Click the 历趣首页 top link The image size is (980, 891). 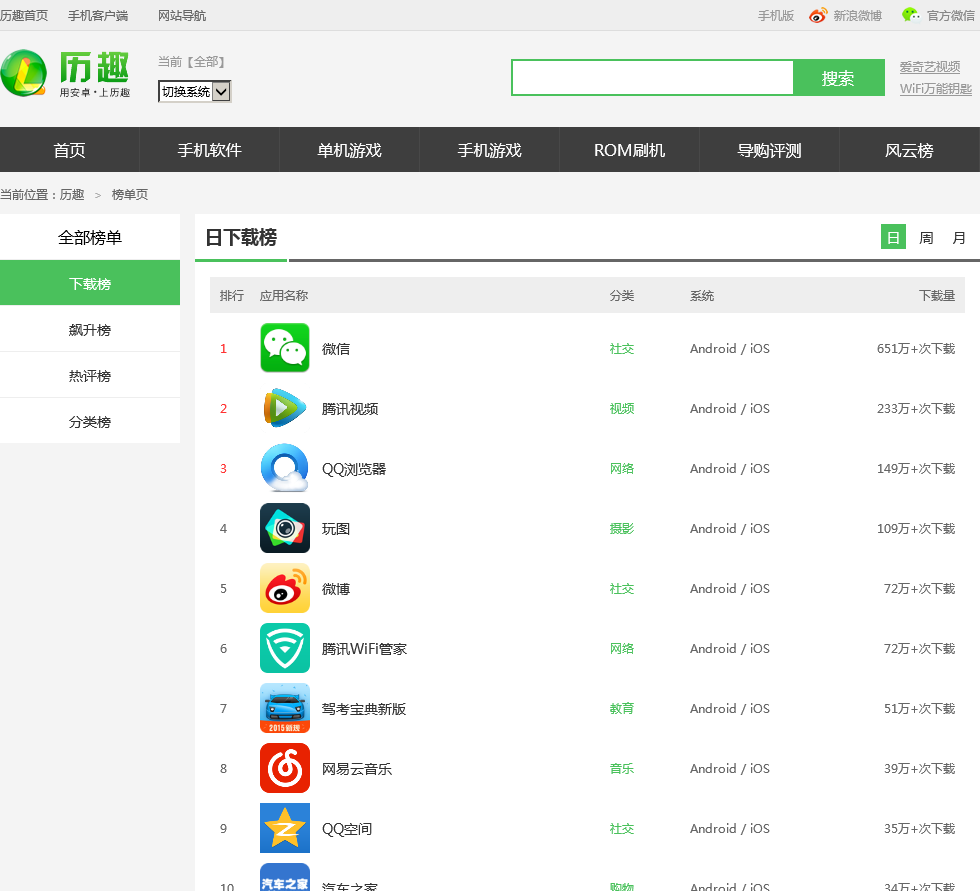(24, 16)
